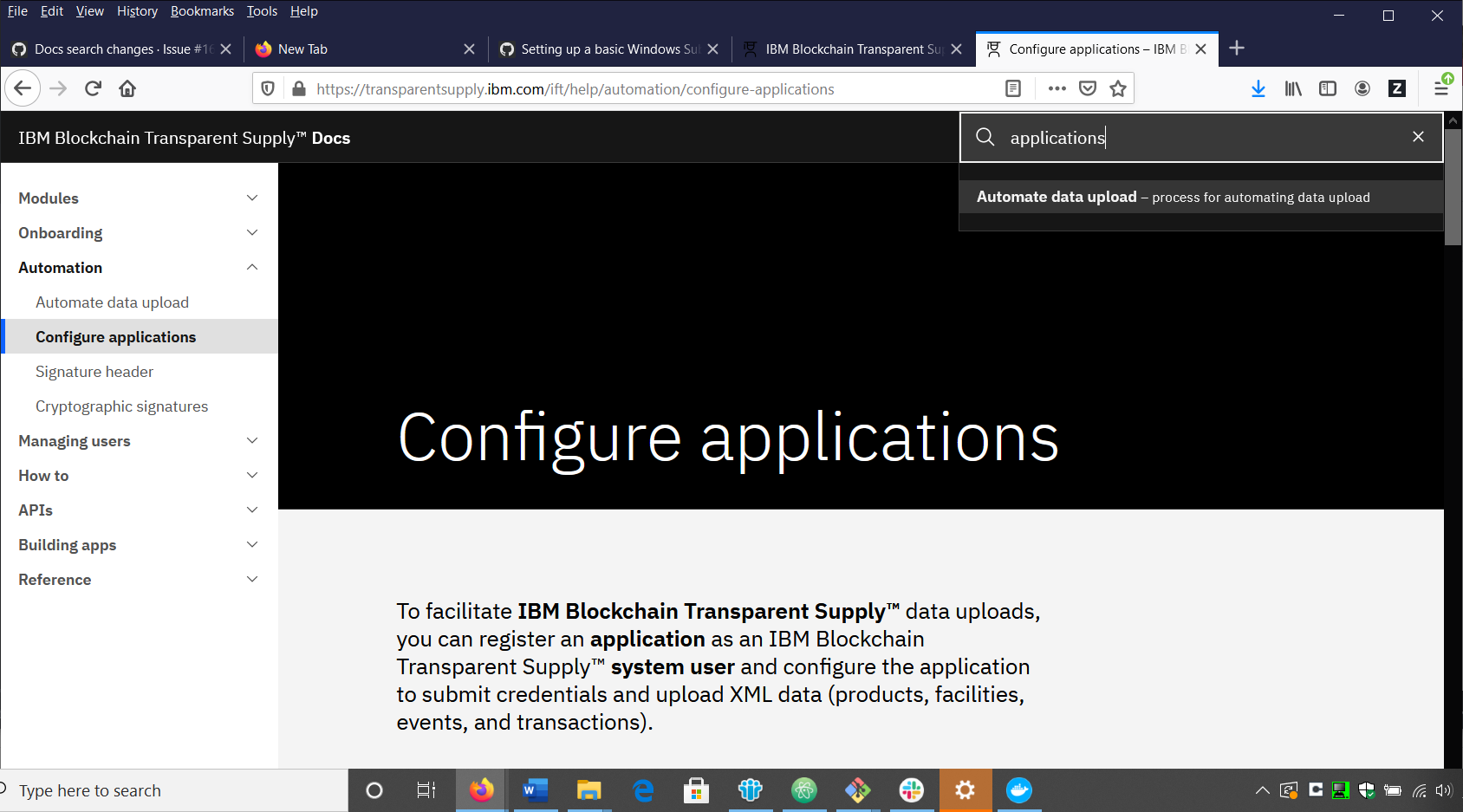Open Docker whale icon on taskbar
This screenshot has width=1463, height=812.
coord(1019,790)
